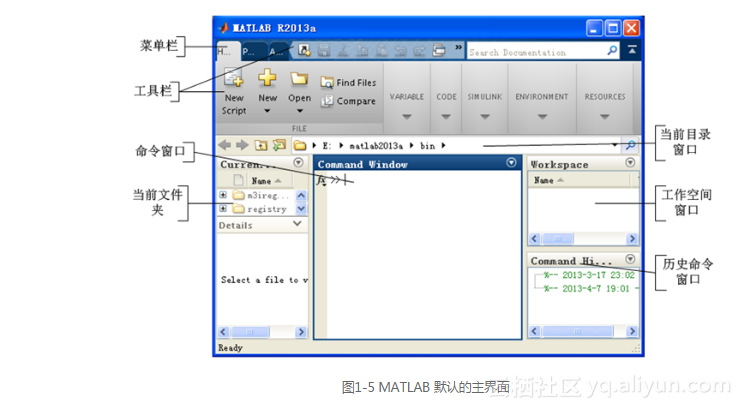Click the Copy icon in quick access toolbar

coord(362,50)
